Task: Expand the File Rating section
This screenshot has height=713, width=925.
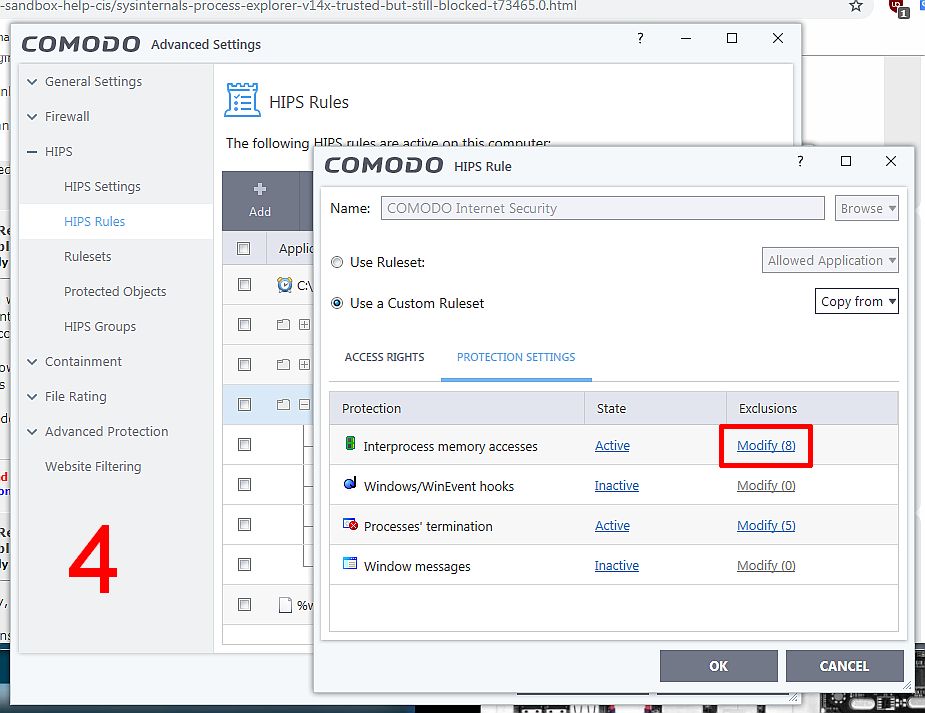Action: [x=32, y=397]
